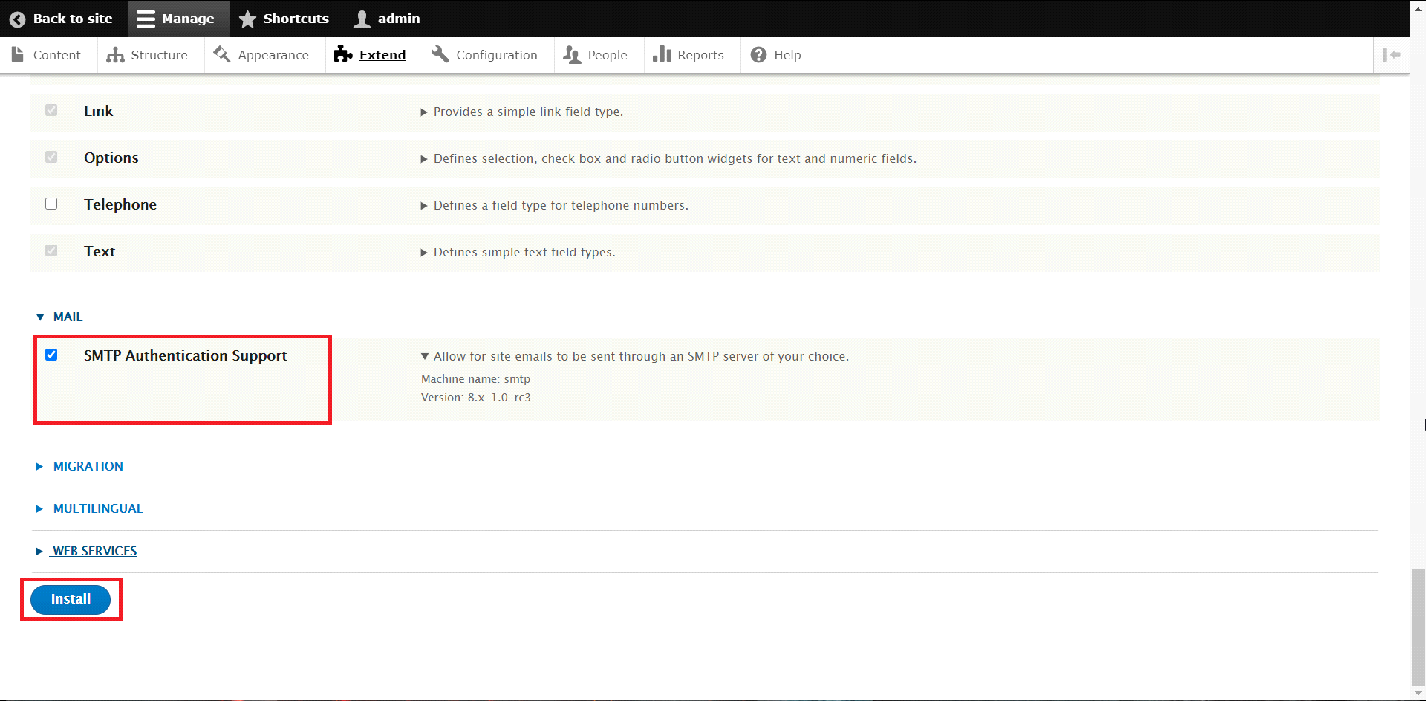1426x701 pixels.
Task: Click the Install button
Action: click(70, 599)
